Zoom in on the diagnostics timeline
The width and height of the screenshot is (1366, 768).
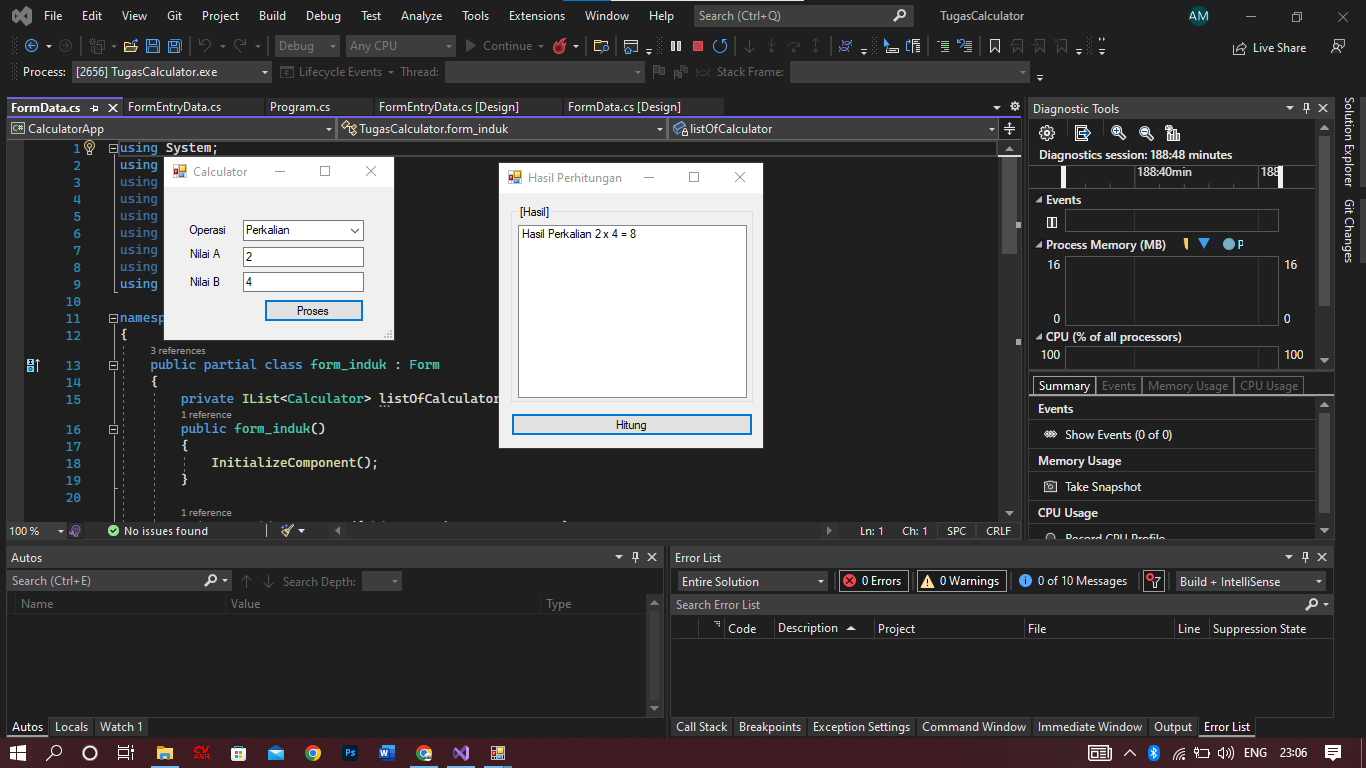click(x=1118, y=133)
